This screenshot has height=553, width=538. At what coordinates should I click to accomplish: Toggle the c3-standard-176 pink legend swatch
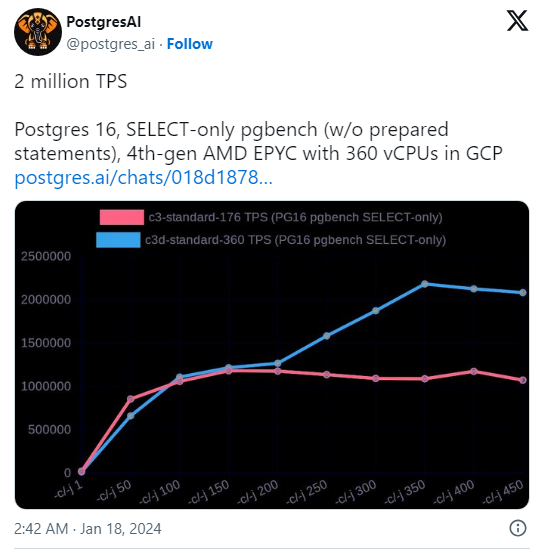(x=122, y=217)
